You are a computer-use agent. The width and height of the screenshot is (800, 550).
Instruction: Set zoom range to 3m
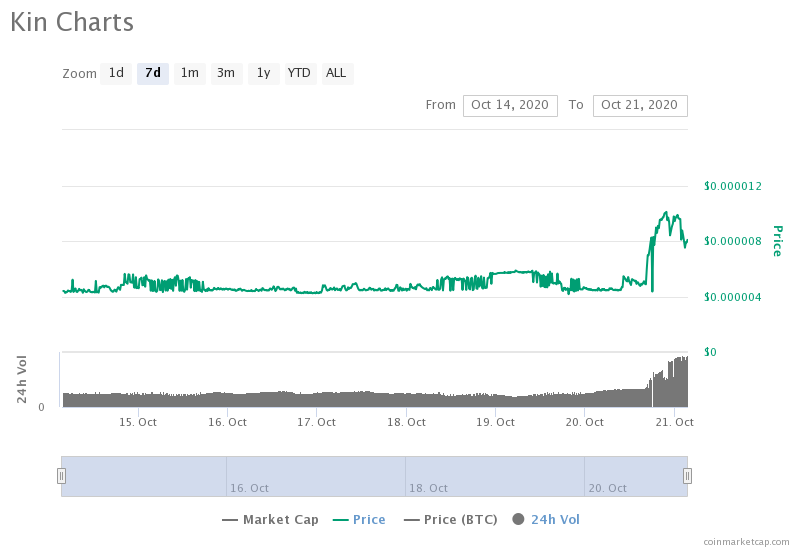pos(226,73)
